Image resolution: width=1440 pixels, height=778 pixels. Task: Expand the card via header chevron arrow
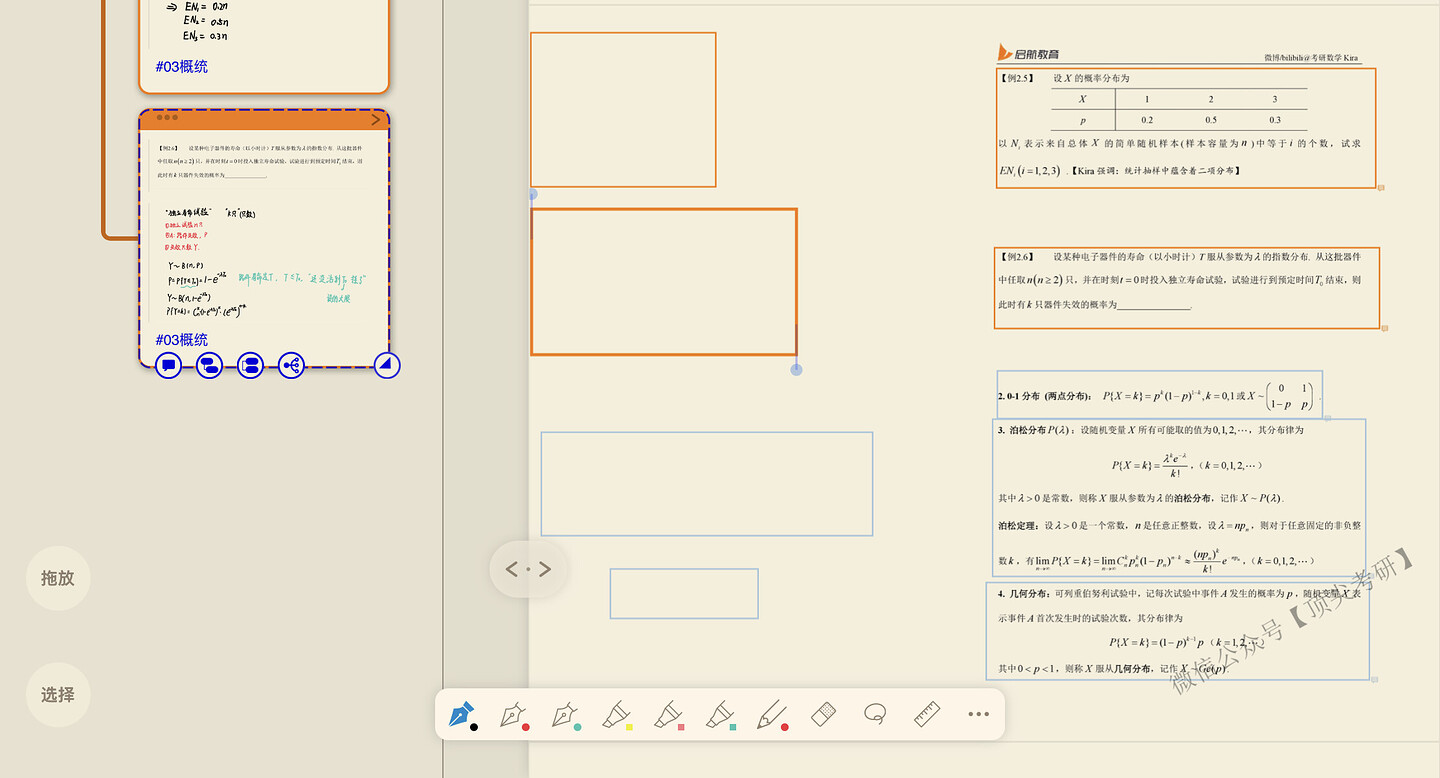(x=376, y=119)
